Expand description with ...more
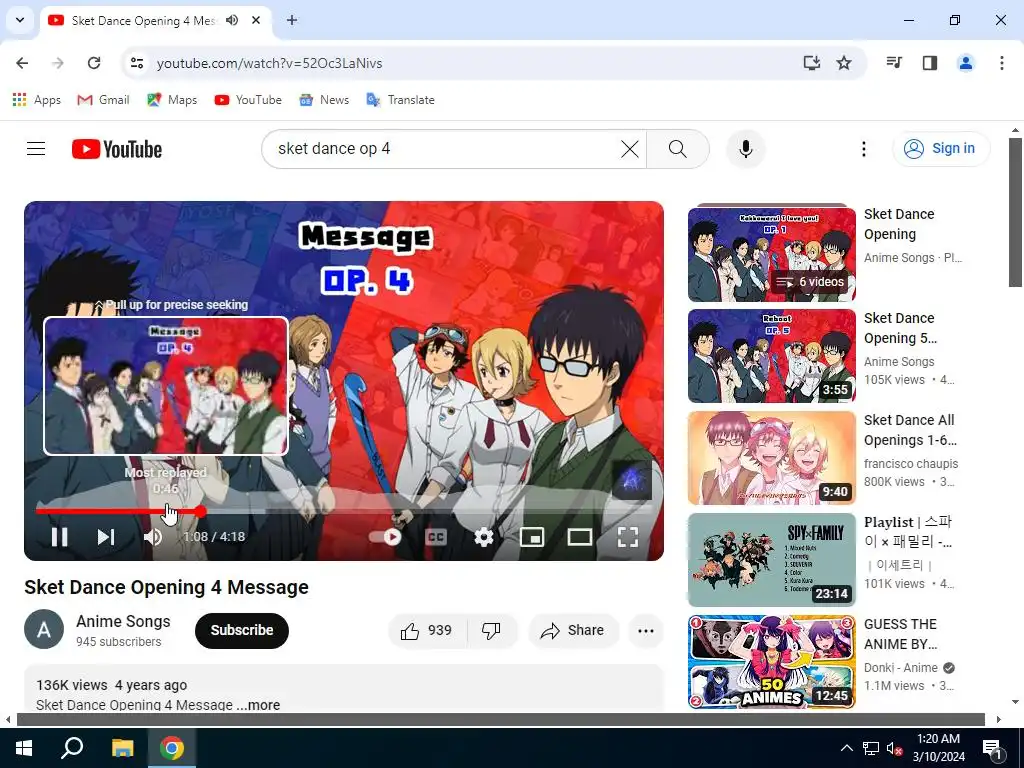1024x768 pixels. [259, 705]
